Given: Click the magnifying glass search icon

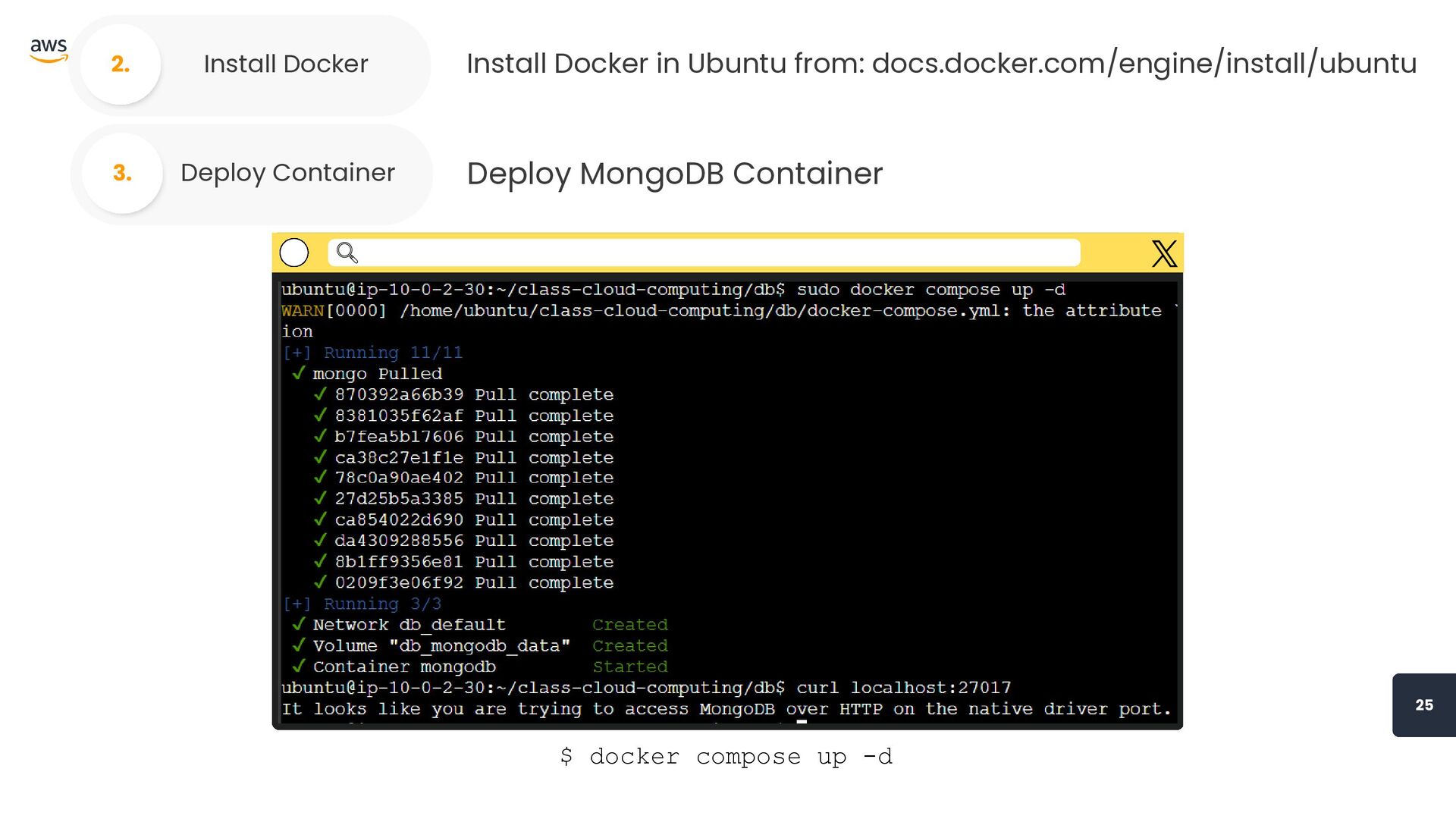Looking at the screenshot, I should coord(347,253).
